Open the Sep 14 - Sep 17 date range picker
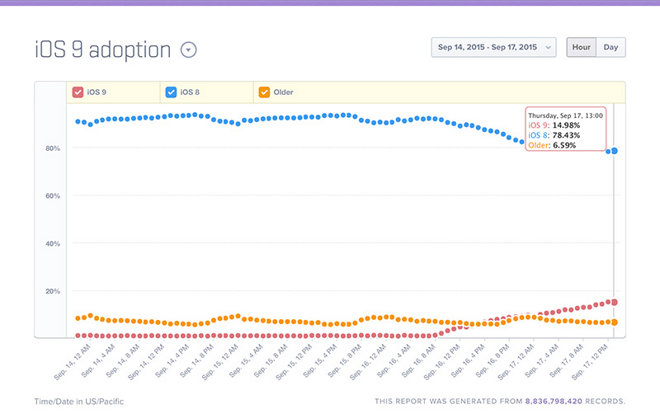The height and width of the screenshot is (414, 660). pos(494,47)
